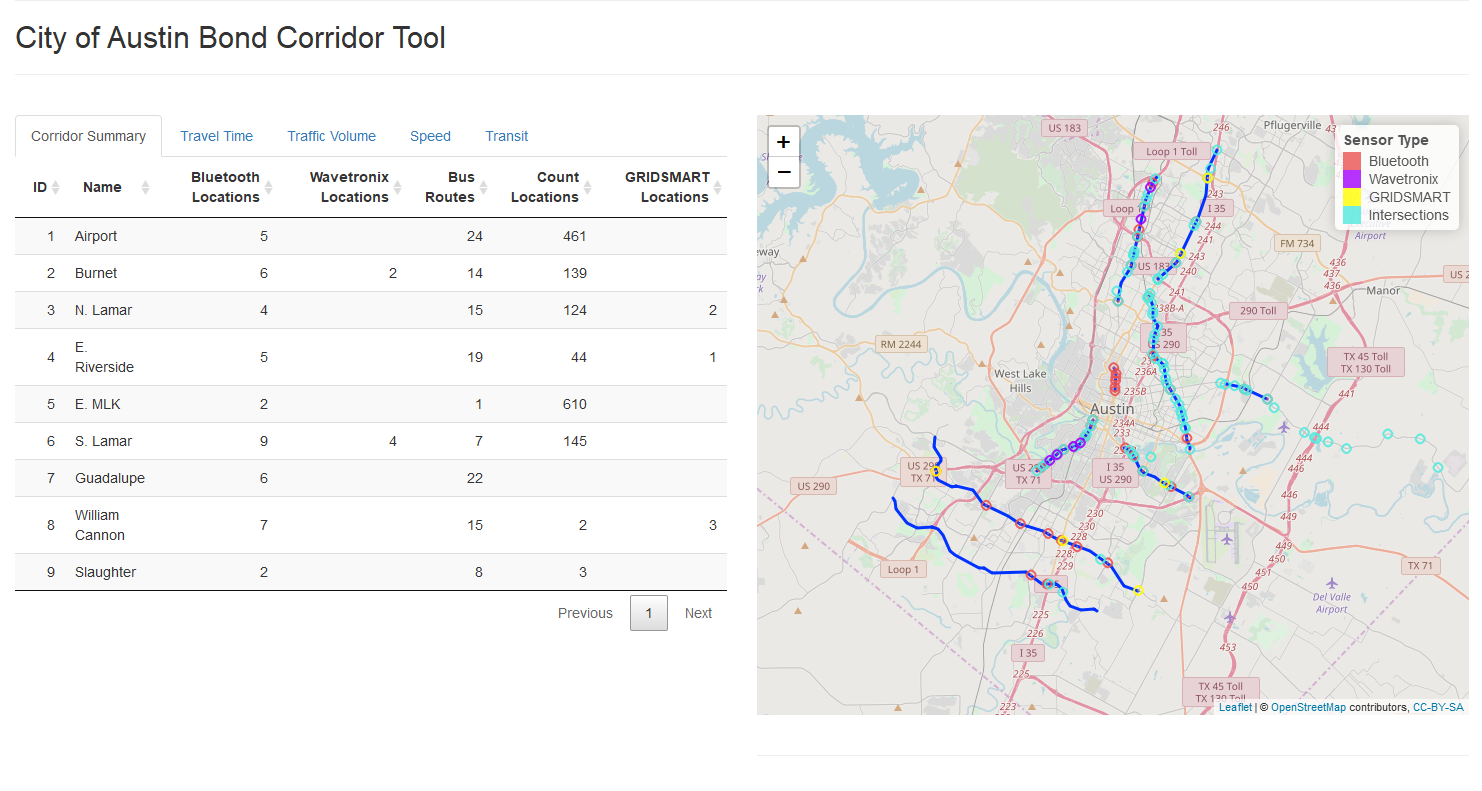
Task: Select the N. Lamar corridor row
Action: coord(371,310)
